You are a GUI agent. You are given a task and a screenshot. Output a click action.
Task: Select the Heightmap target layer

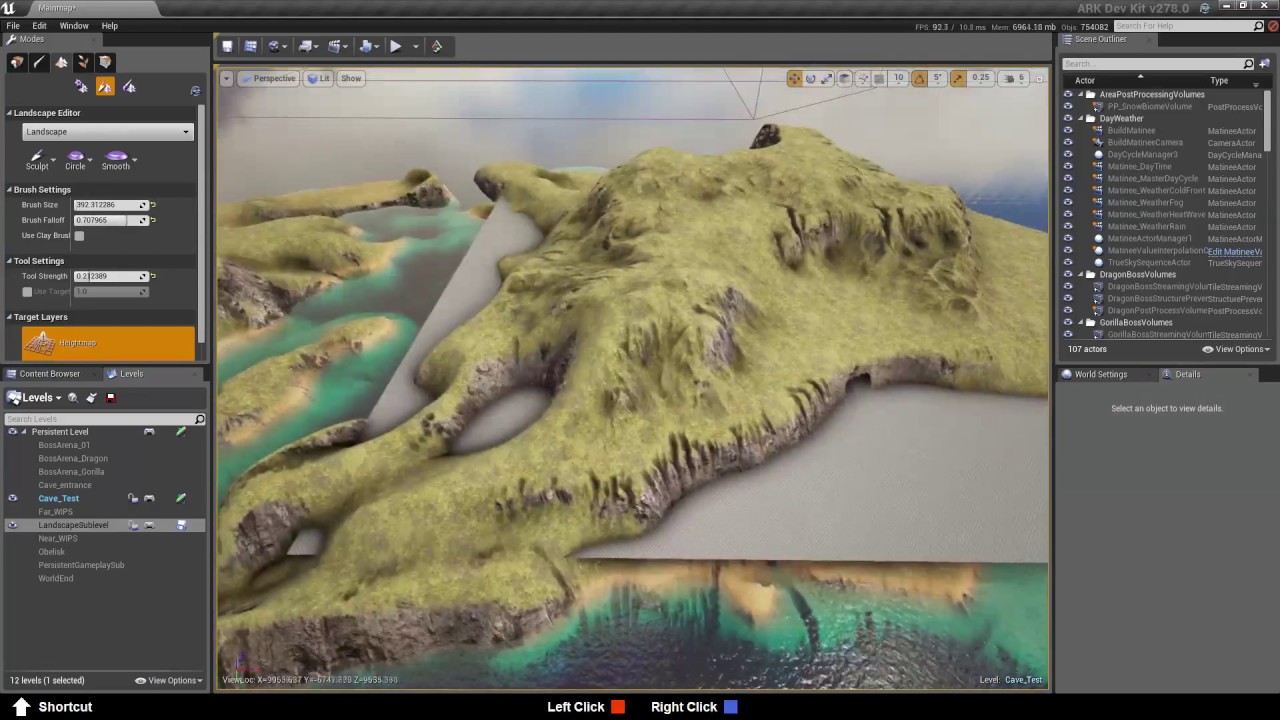coord(109,343)
